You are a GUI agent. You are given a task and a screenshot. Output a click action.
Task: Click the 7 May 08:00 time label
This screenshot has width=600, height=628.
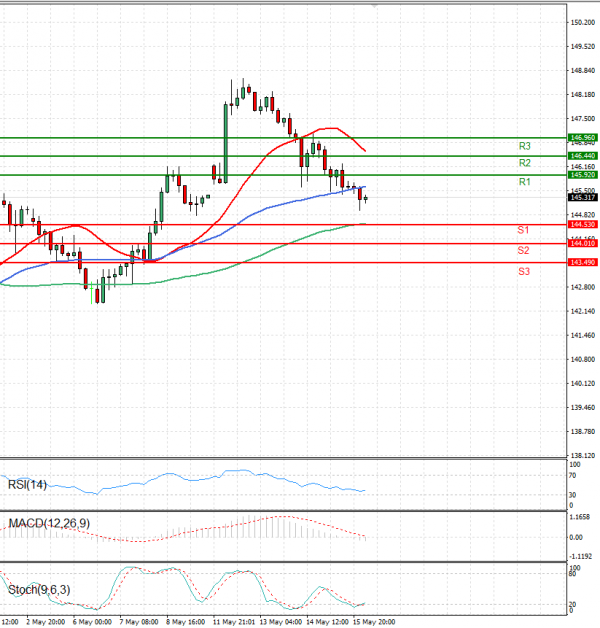point(139,622)
